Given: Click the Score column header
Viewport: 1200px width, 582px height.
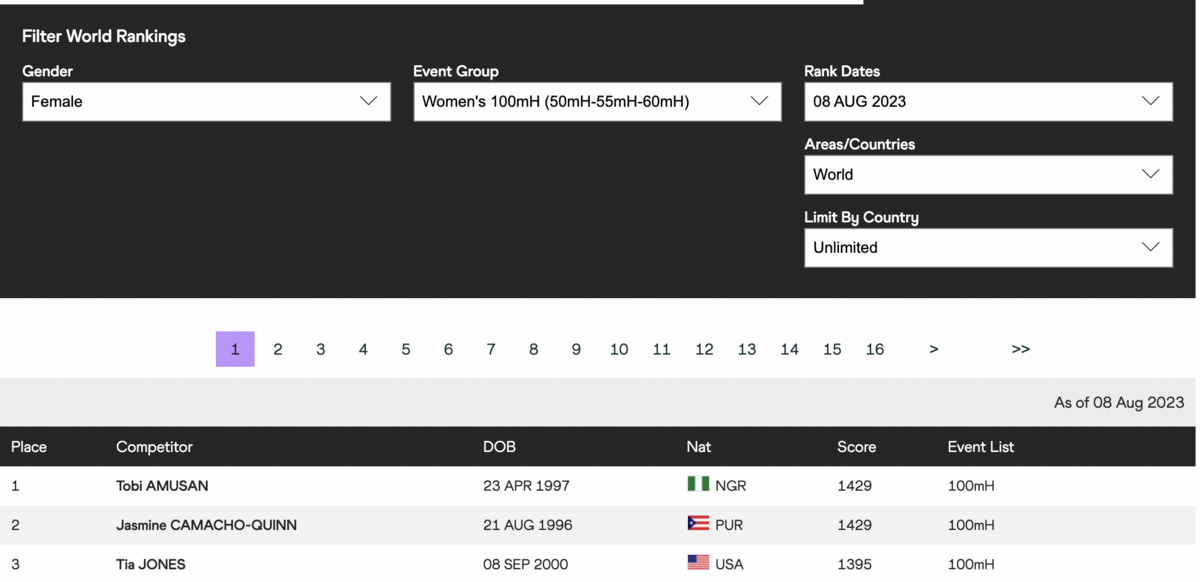Looking at the screenshot, I should coord(856,447).
